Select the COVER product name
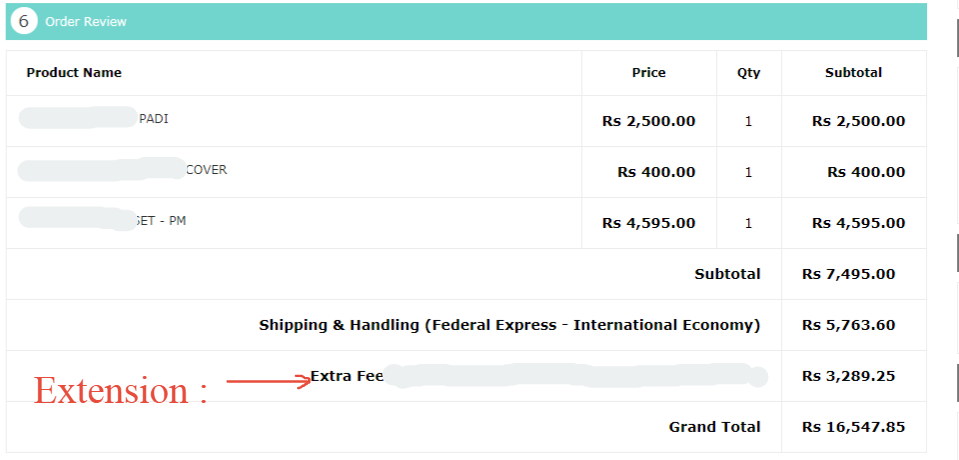The image size is (959, 460). point(206,170)
